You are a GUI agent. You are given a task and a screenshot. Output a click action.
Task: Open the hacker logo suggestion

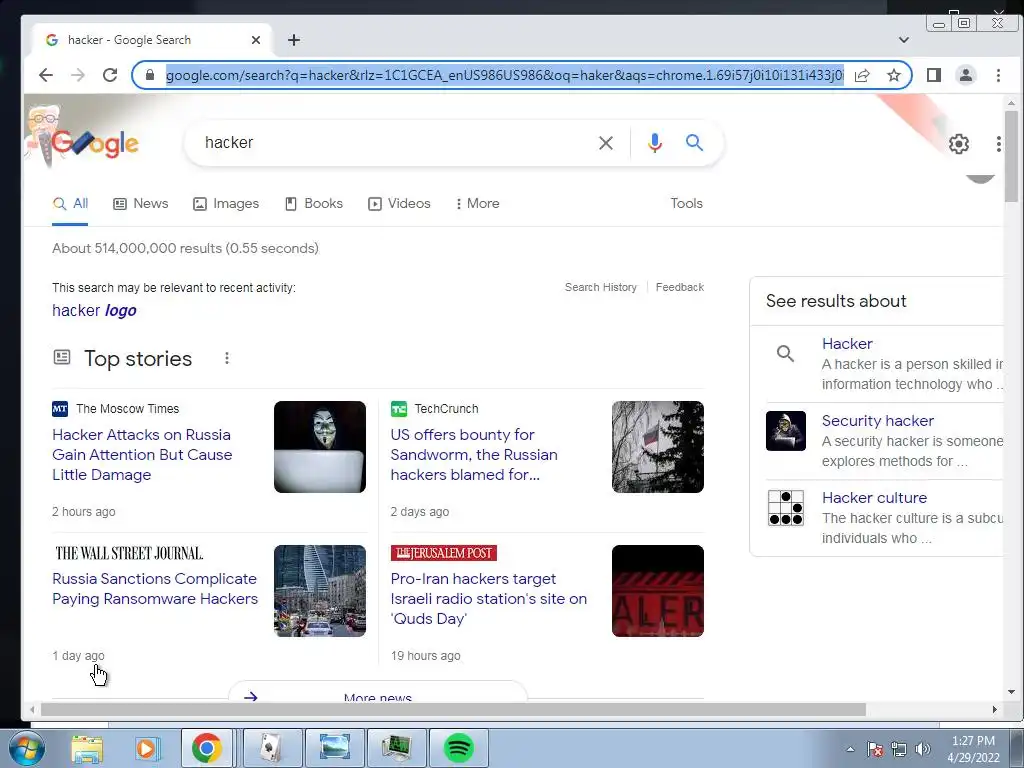click(94, 310)
